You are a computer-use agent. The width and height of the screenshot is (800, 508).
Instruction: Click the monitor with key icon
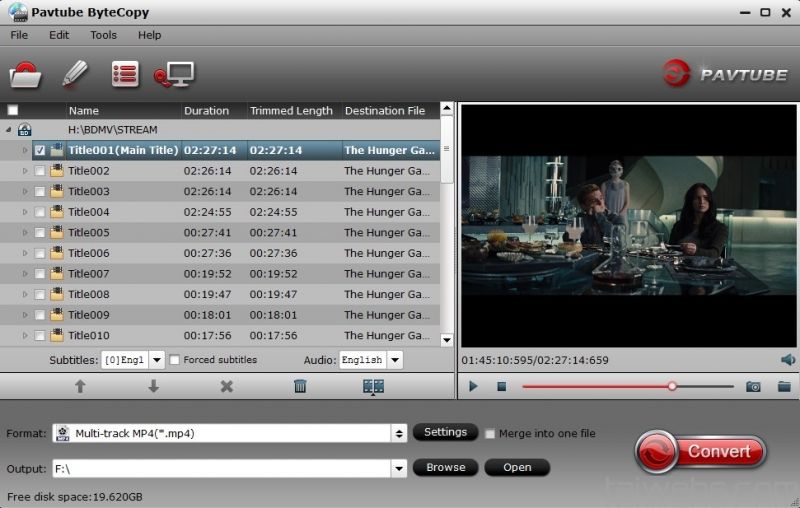coord(174,74)
